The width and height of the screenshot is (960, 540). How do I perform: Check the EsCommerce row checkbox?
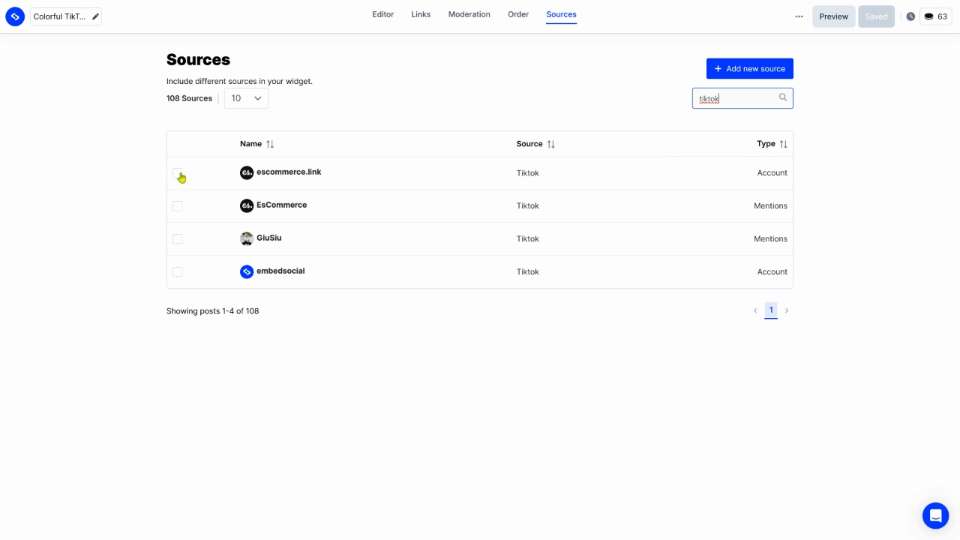point(178,206)
